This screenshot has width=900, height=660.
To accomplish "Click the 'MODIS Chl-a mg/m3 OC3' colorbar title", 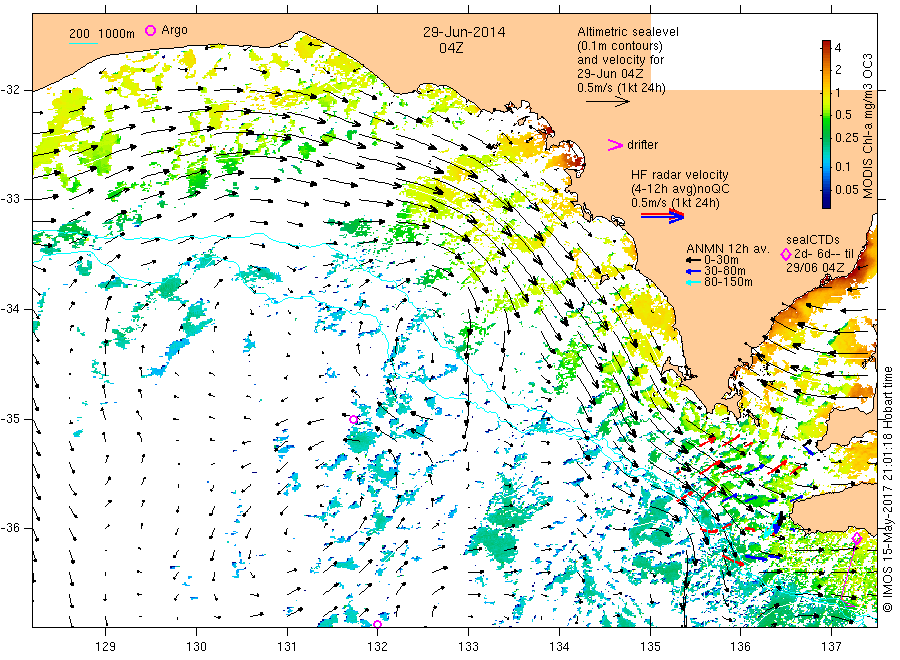I will tap(868, 126).
